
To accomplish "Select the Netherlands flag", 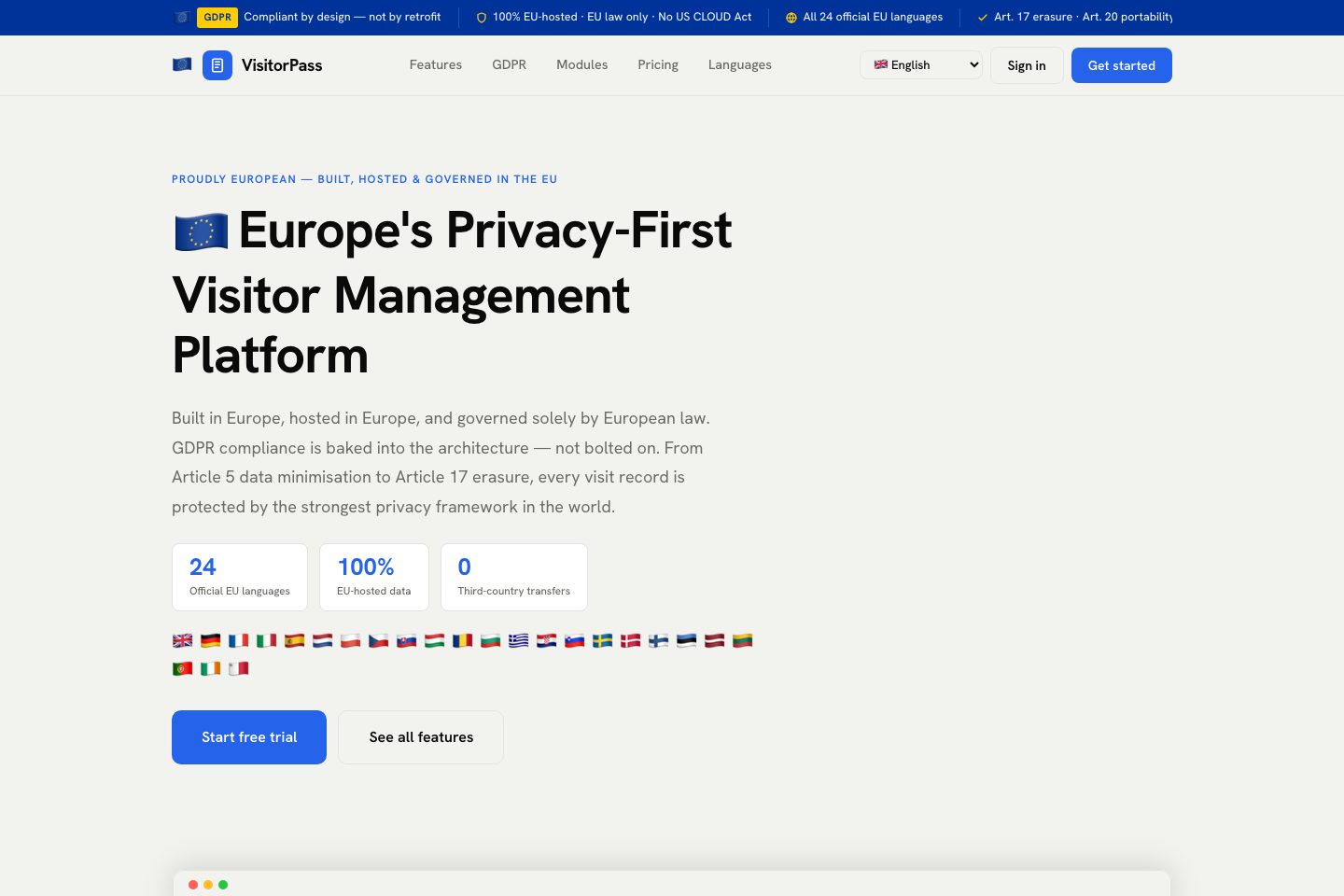I will 323,640.
